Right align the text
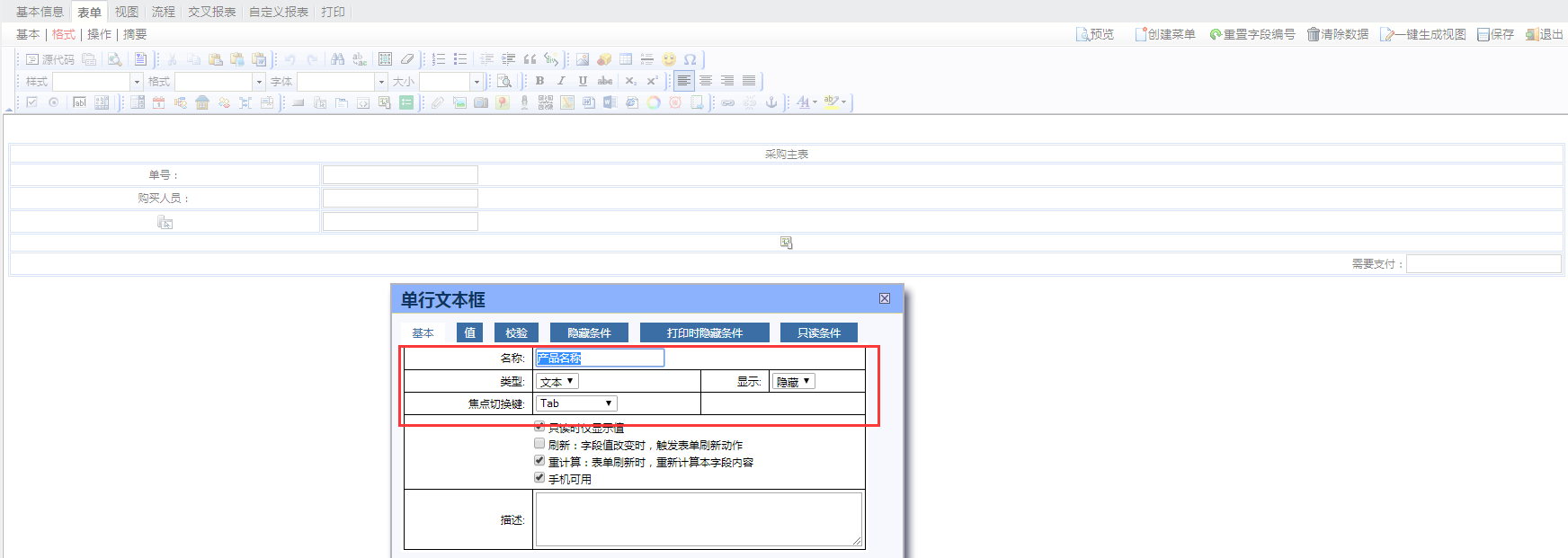The width and height of the screenshot is (1568, 558). 727,81
